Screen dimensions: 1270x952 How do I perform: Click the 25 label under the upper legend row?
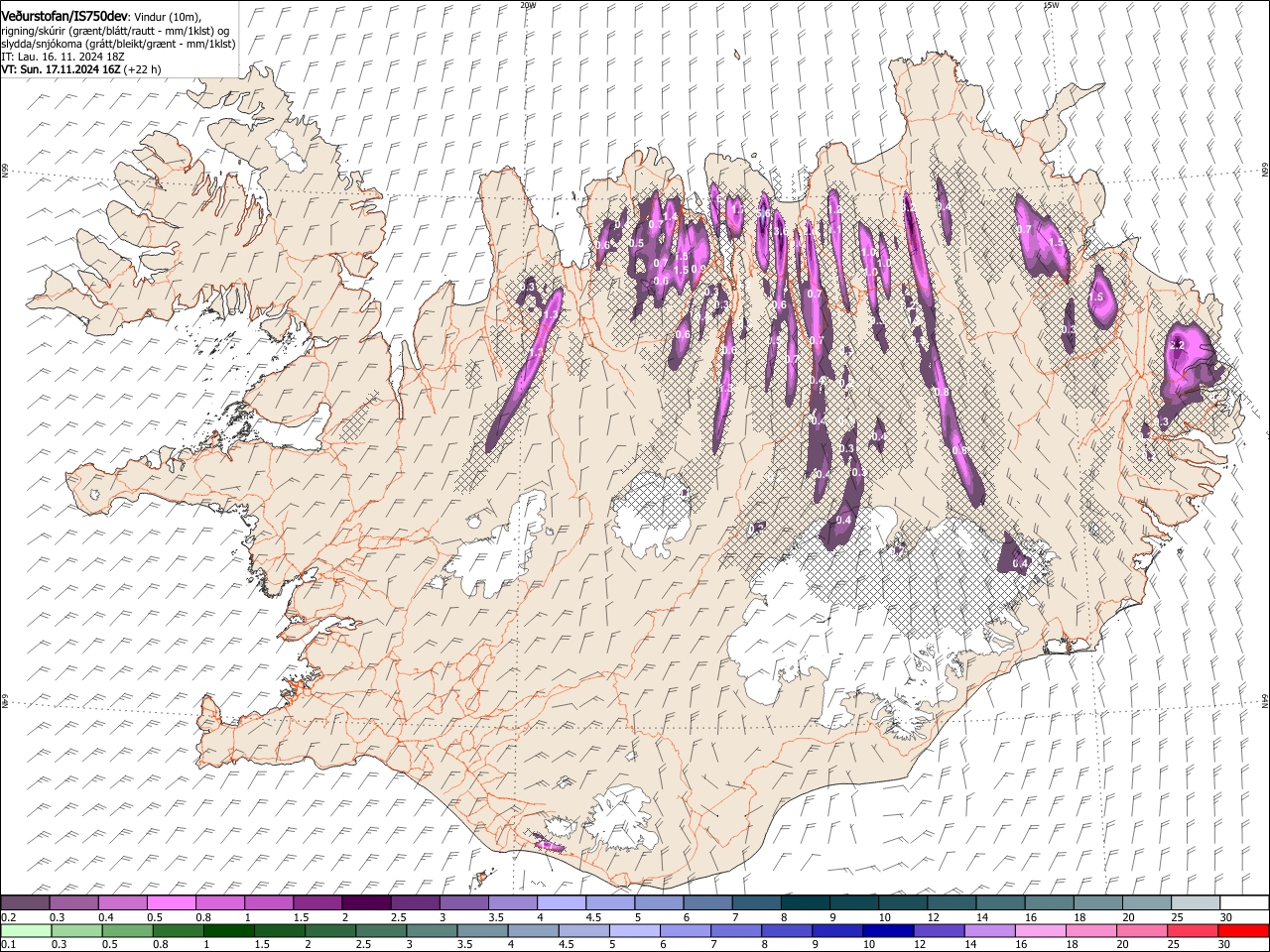[x=1178, y=917]
